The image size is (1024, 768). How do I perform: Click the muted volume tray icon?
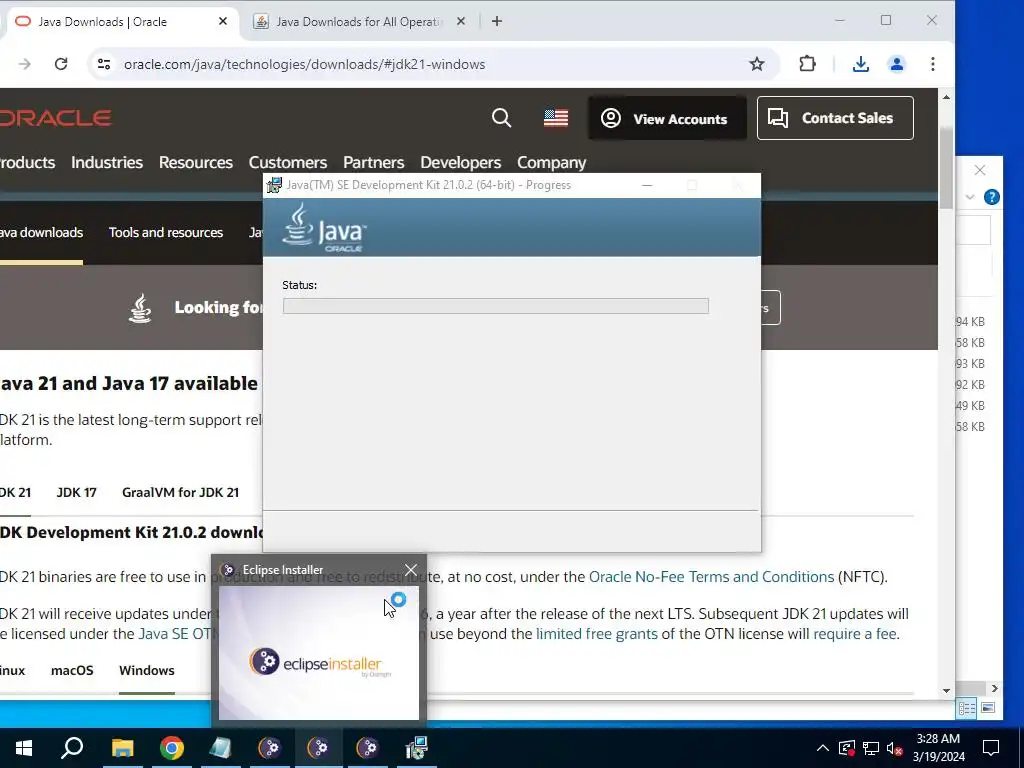895,748
